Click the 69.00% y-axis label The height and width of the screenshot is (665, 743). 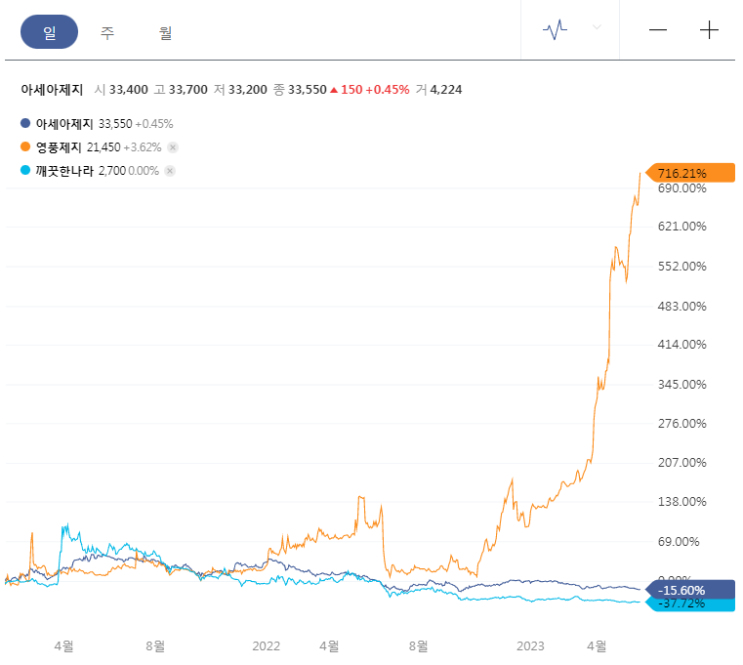click(678, 541)
